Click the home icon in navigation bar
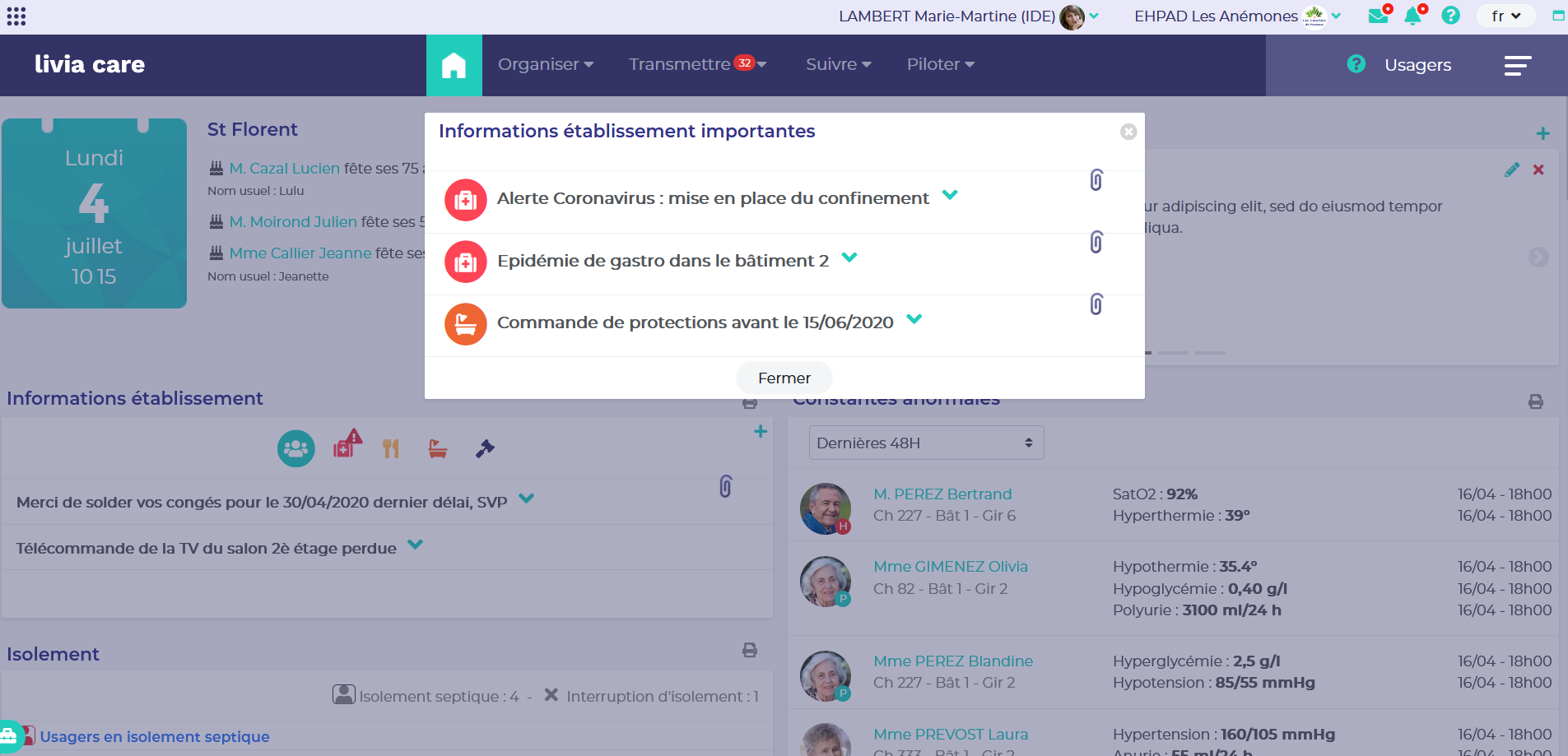Screen dimensions: 1568x756 tap(454, 65)
